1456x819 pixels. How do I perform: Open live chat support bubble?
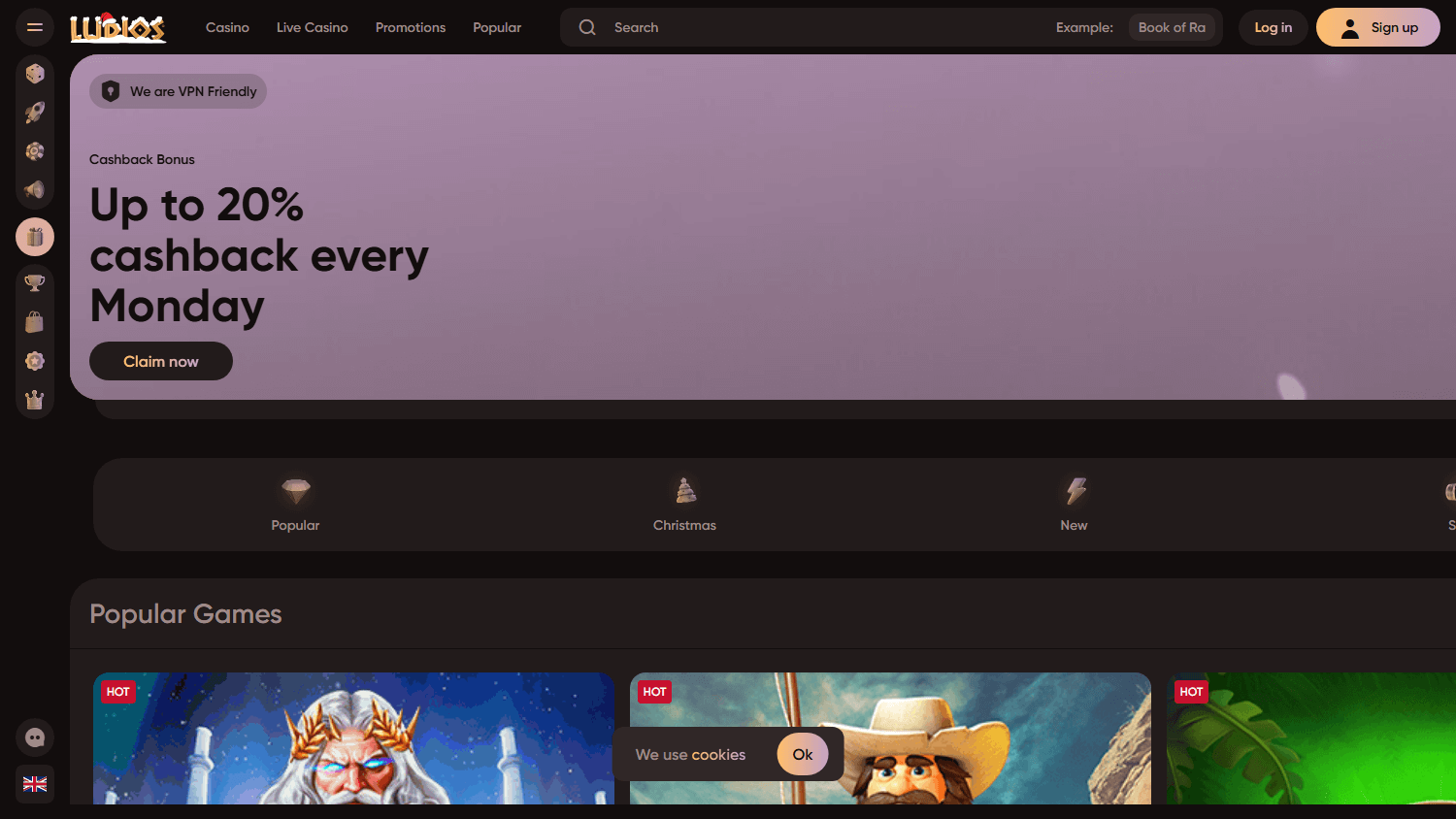pyautogui.click(x=35, y=737)
